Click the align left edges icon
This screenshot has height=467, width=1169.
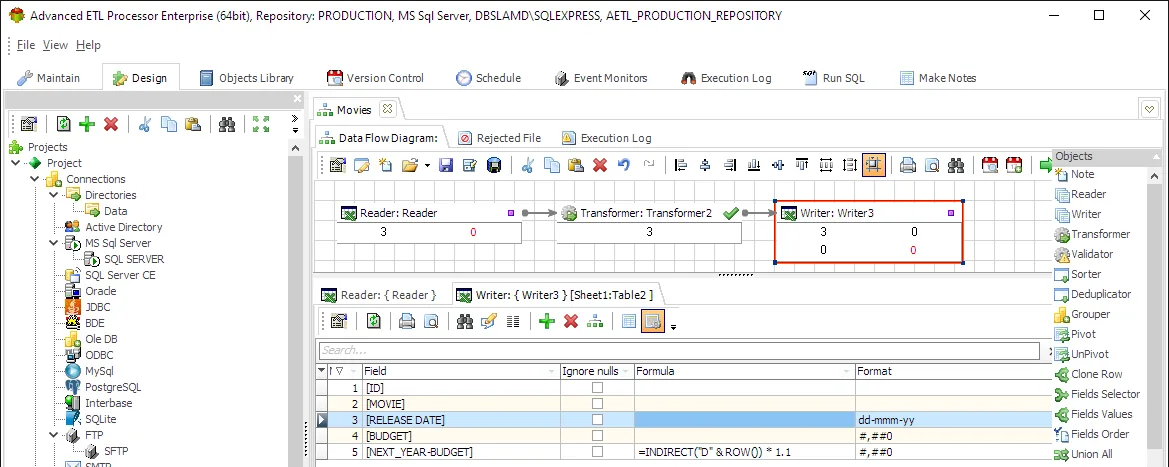(x=680, y=166)
